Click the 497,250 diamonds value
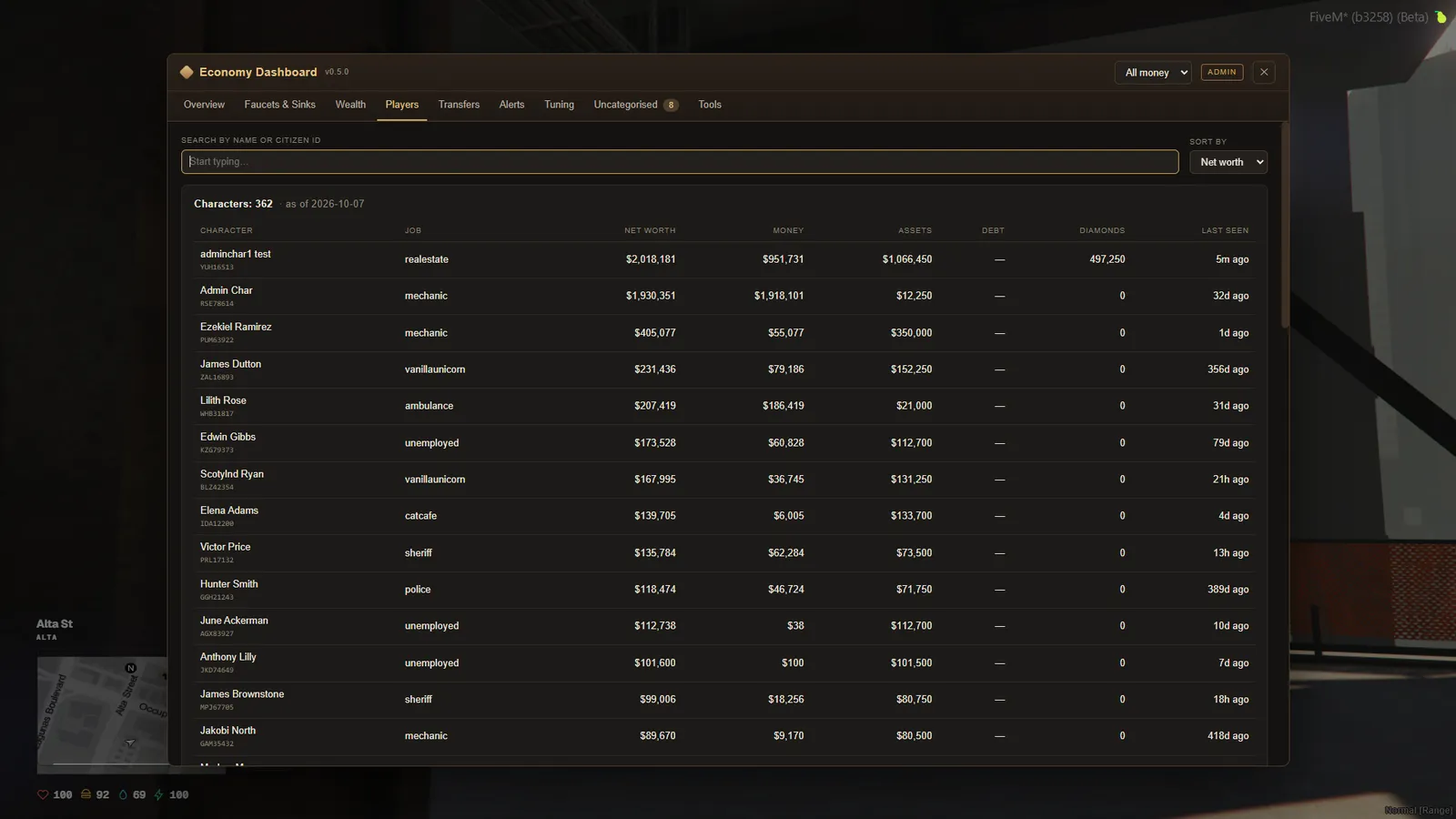Viewport: 1456px width, 819px height. pos(1107,259)
